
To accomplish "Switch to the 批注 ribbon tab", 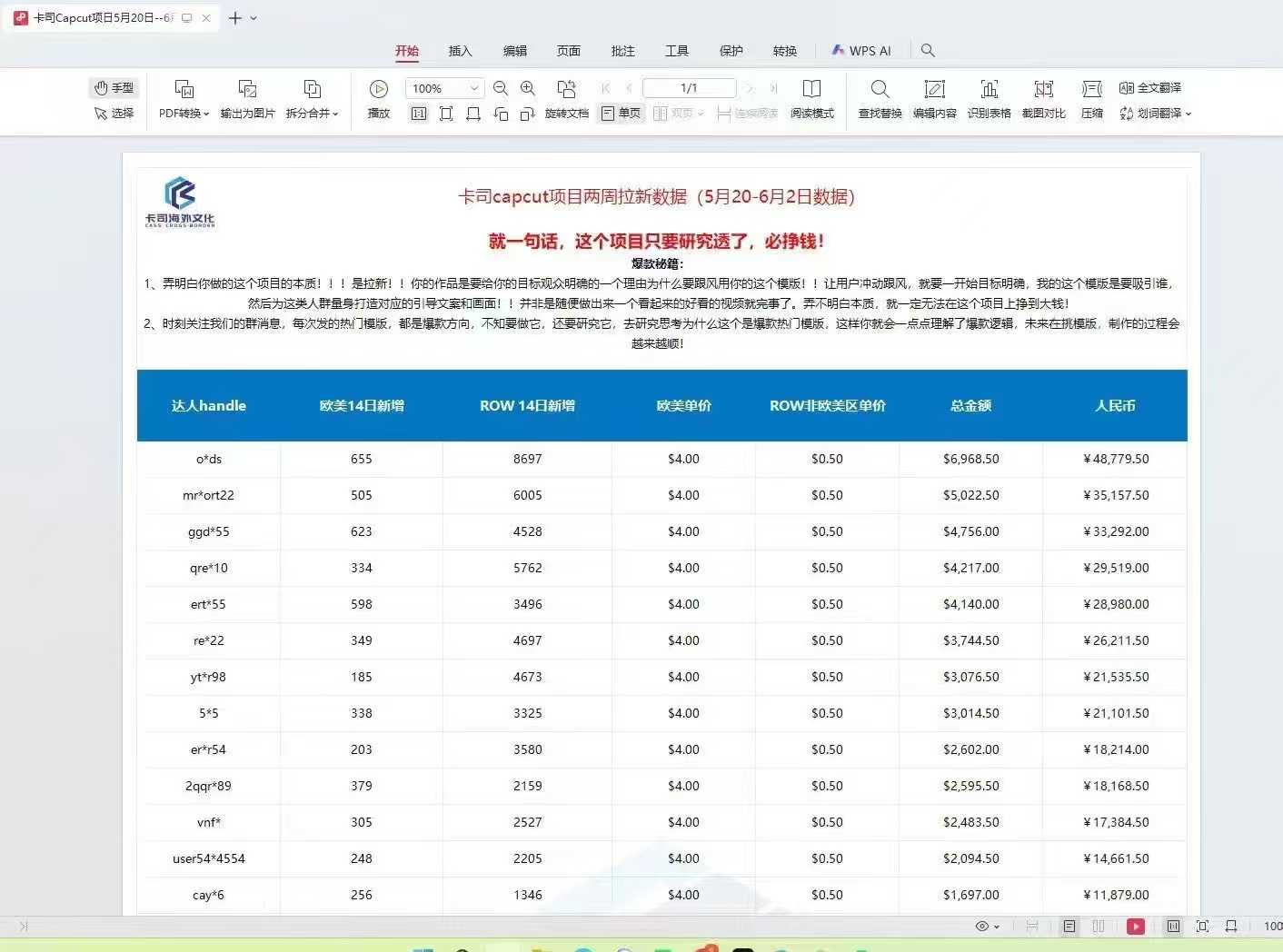I will [x=623, y=51].
